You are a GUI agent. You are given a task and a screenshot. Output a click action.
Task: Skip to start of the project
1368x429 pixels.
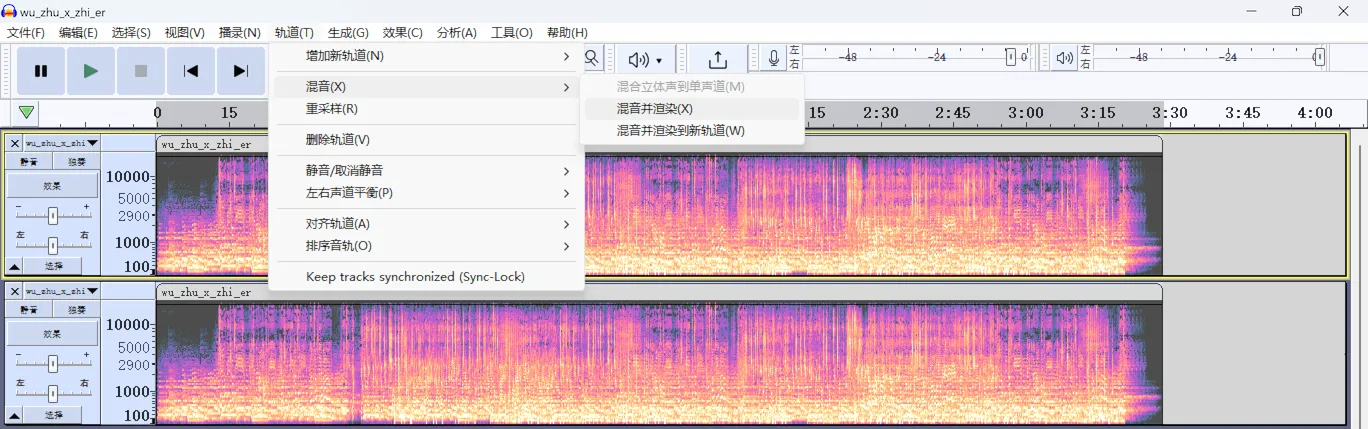(x=191, y=71)
